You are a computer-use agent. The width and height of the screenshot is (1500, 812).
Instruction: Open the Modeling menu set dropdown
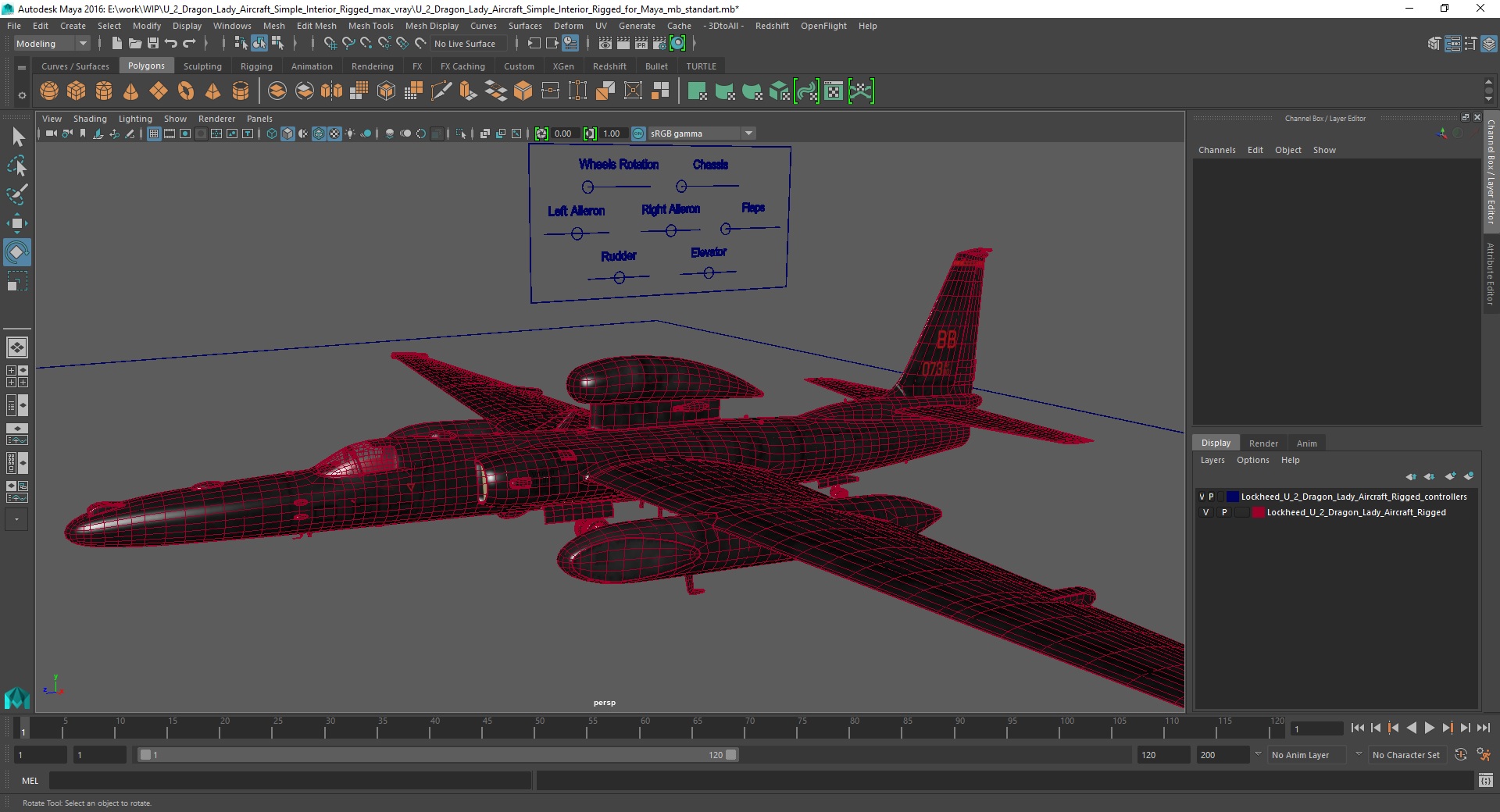[x=52, y=44]
